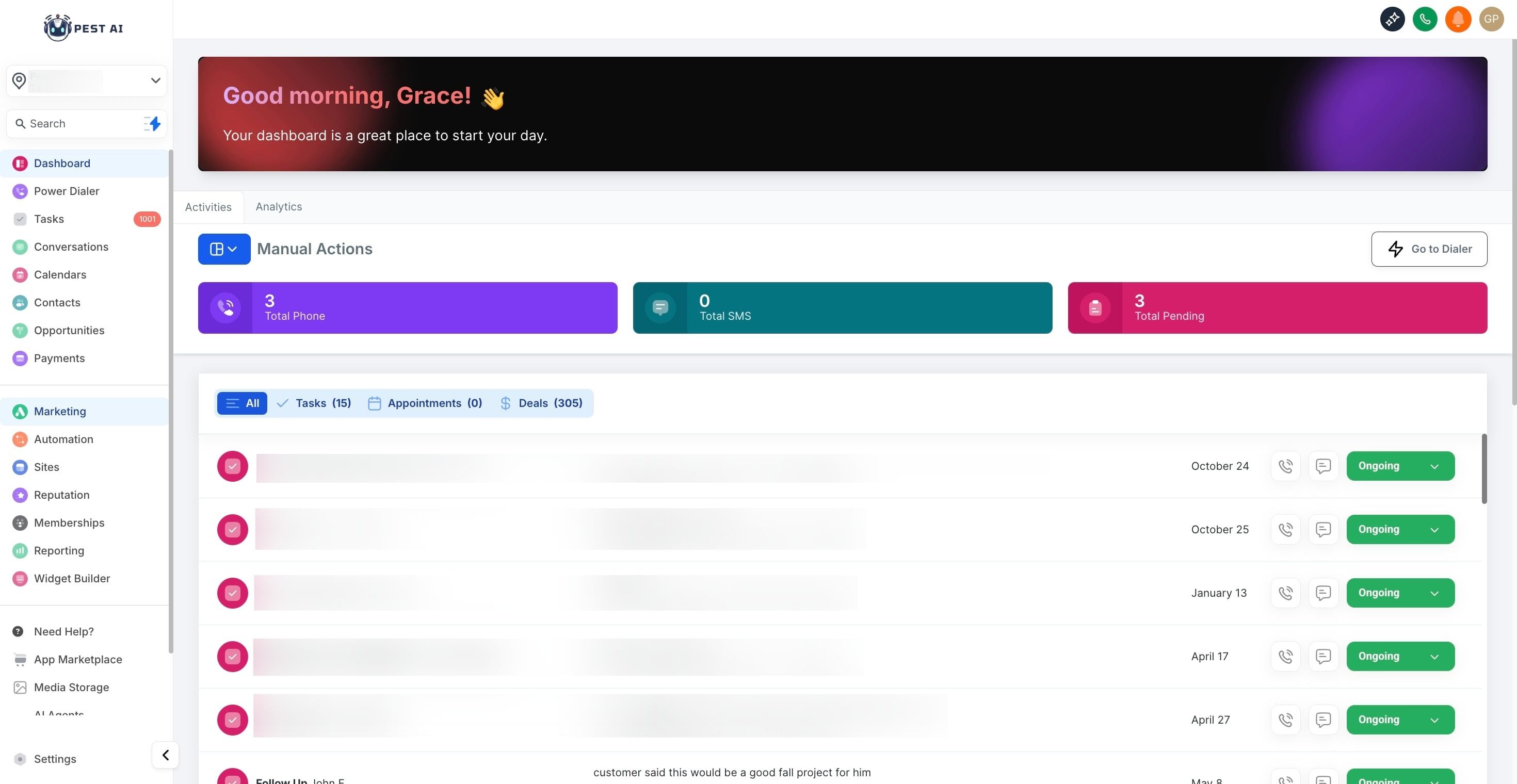Select the Activities tab
The width and height of the screenshot is (1517, 784).
pos(208,207)
